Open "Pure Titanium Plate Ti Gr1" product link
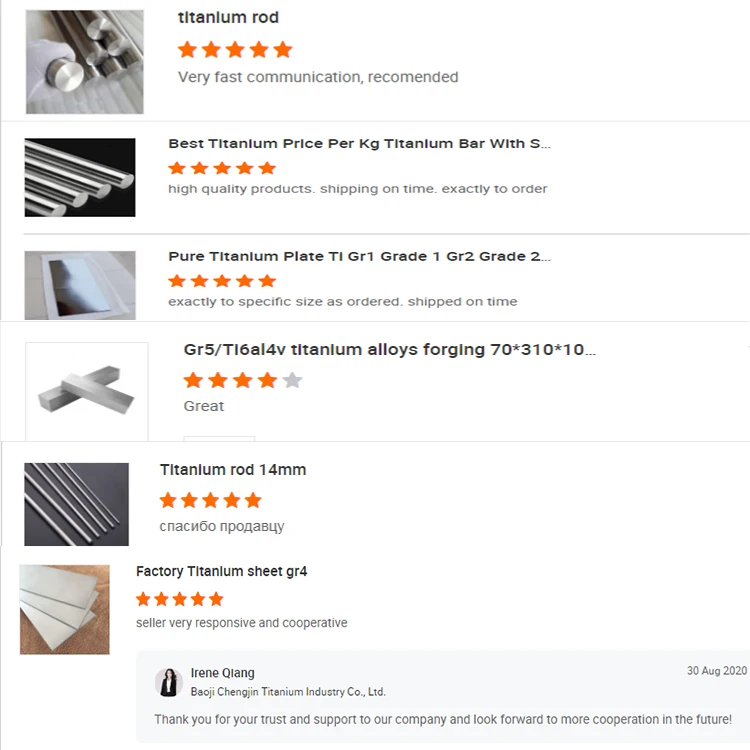Viewport: 750px width, 750px height. click(x=359, y=256)
